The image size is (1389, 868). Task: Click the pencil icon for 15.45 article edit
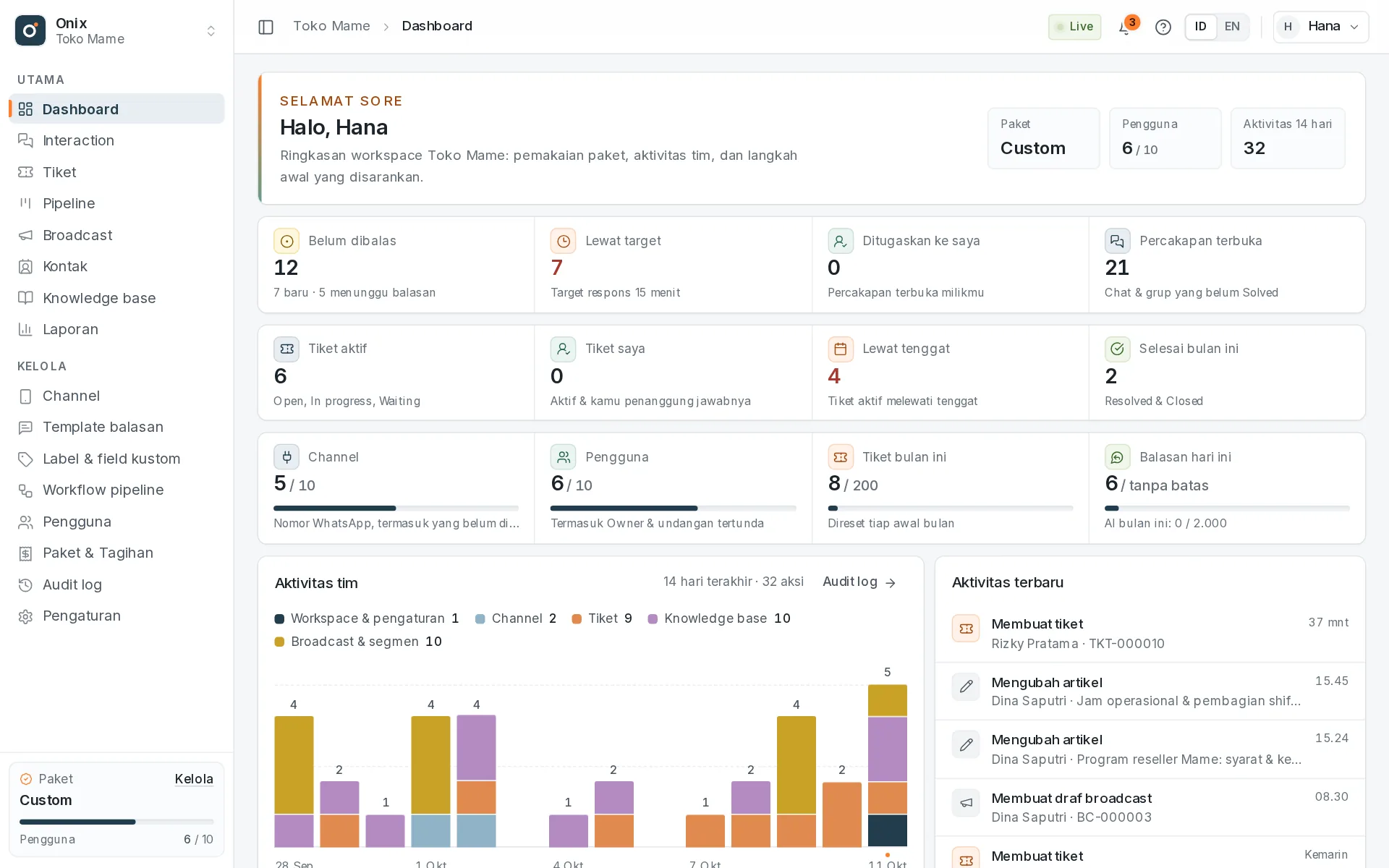pos(966,686)
